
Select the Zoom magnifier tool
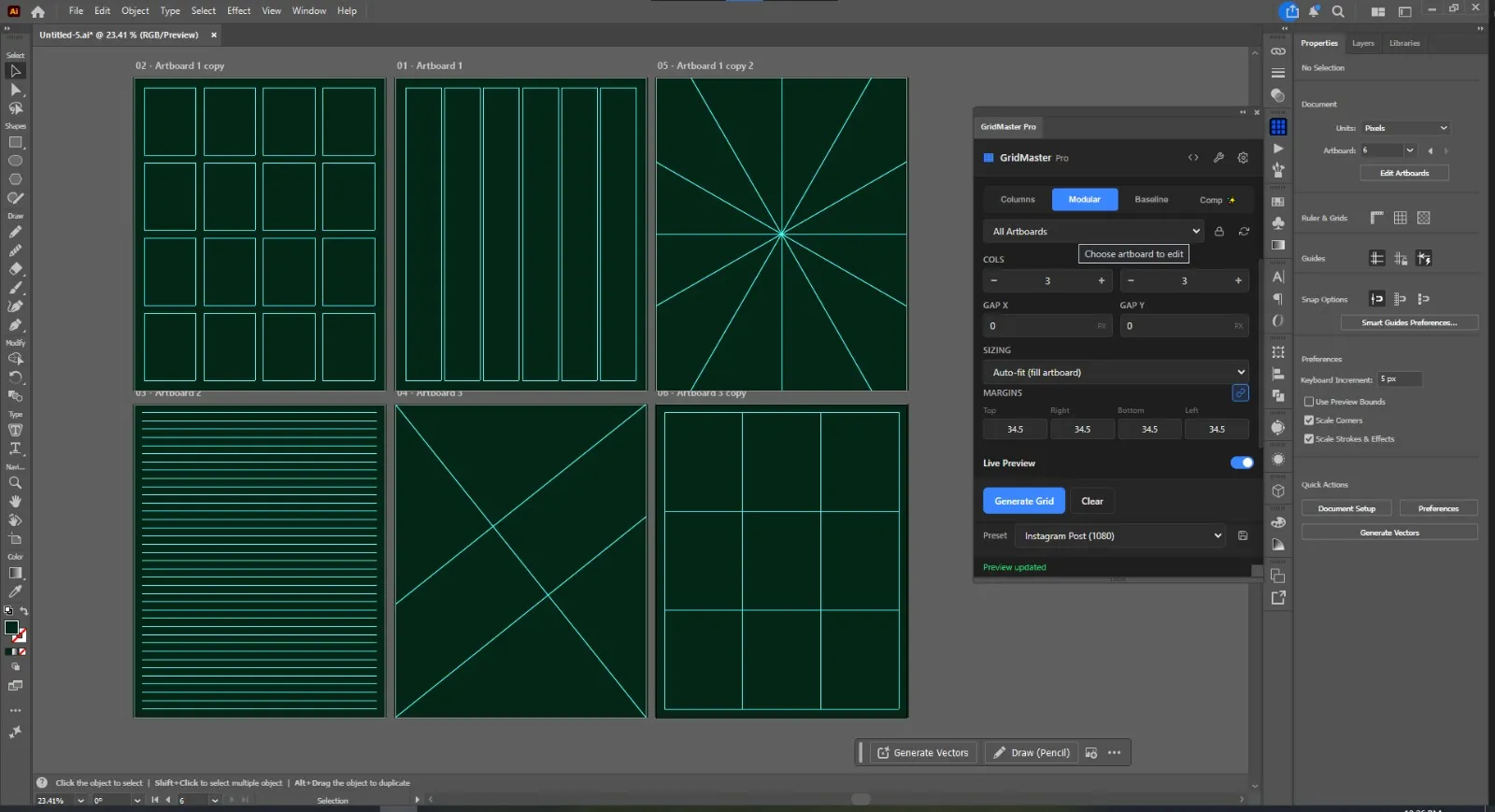(x=15, y=483)
